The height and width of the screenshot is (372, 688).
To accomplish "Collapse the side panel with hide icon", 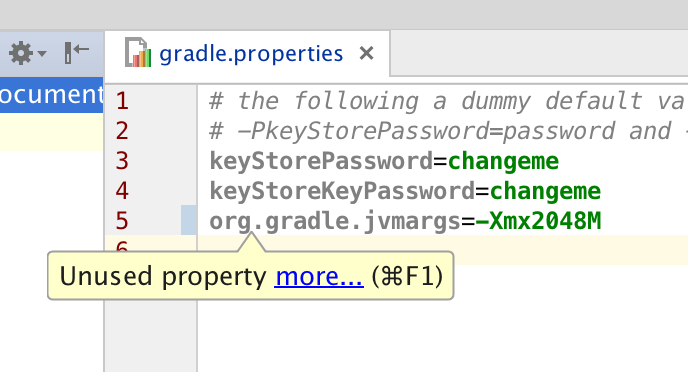I will [76, 53].
